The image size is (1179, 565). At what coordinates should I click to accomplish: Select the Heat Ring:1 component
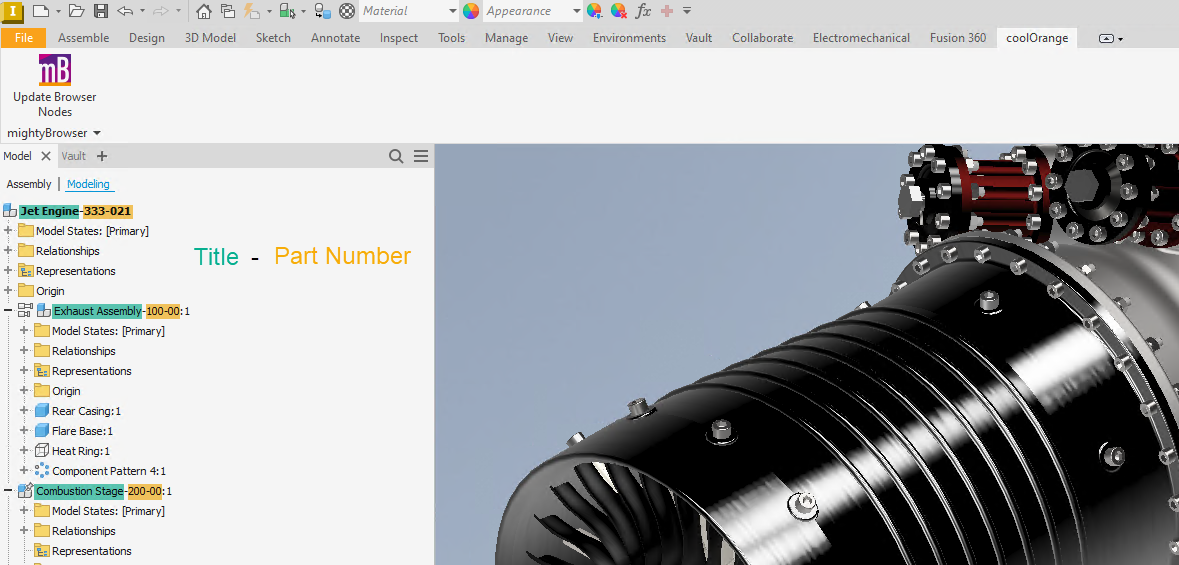[80, 451]
